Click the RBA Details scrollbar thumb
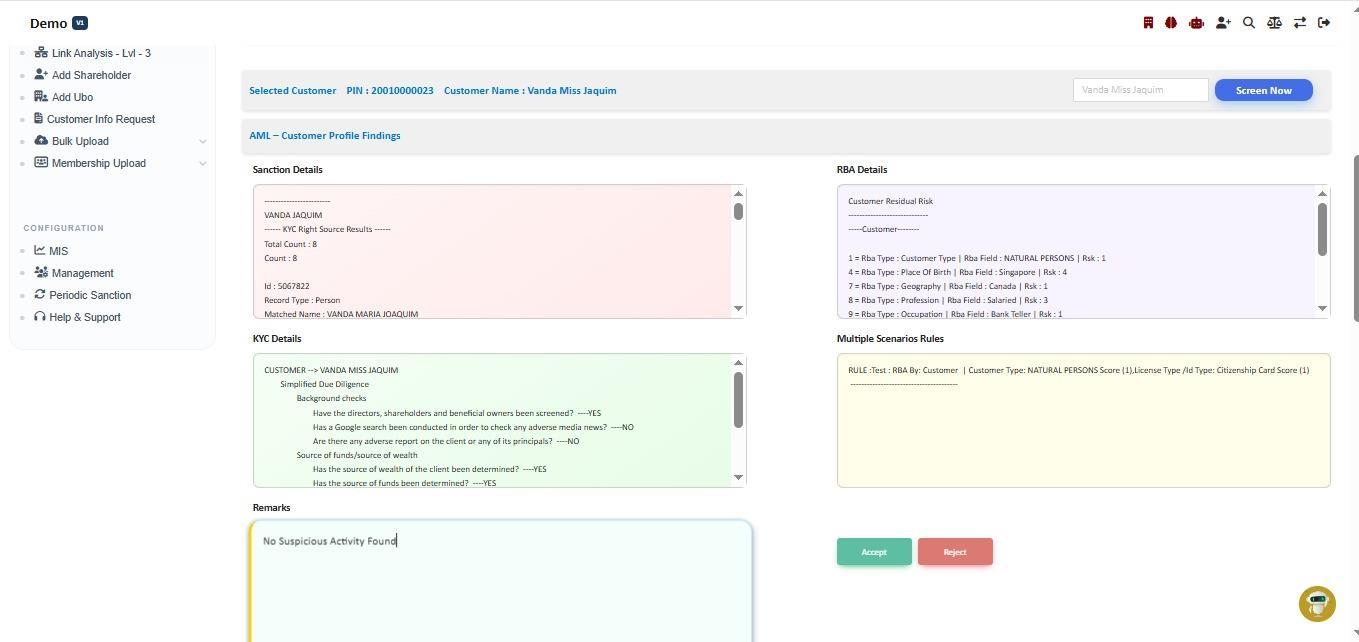This screenshot has width=1359, height=642. coord(1323,229)
